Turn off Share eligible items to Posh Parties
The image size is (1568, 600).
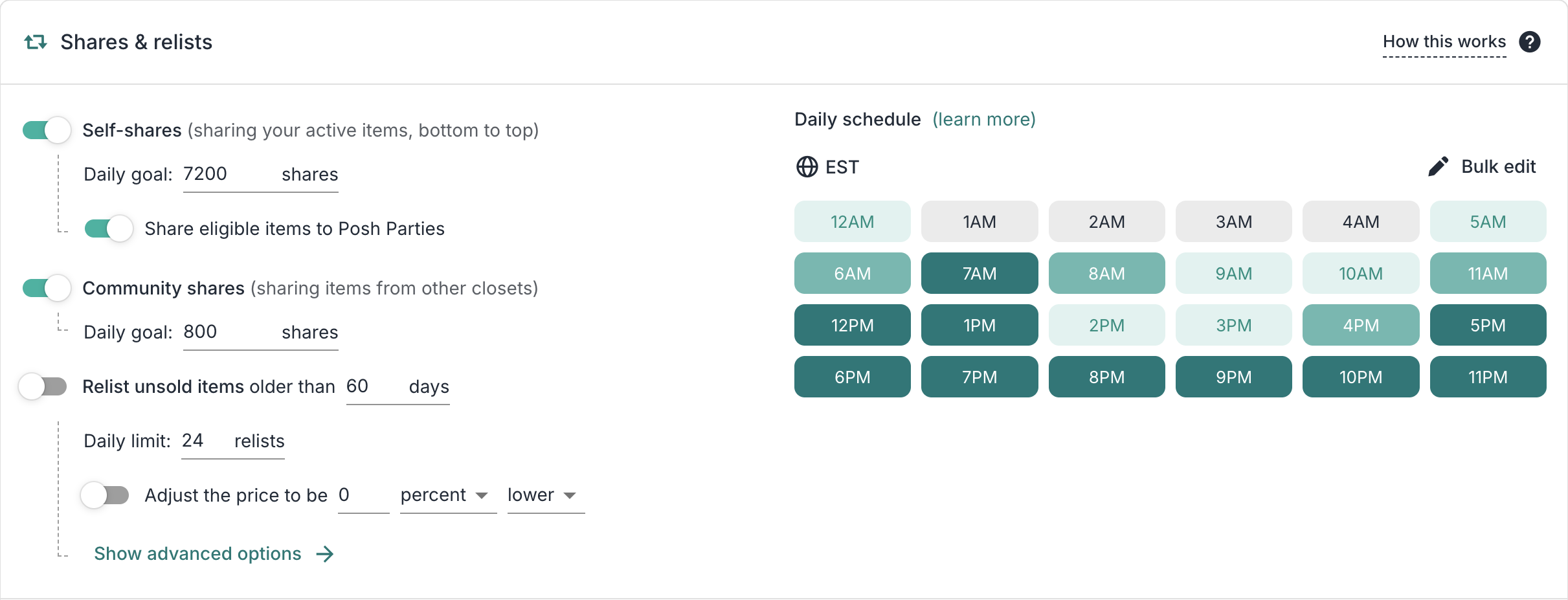click(x=109, y=228)
